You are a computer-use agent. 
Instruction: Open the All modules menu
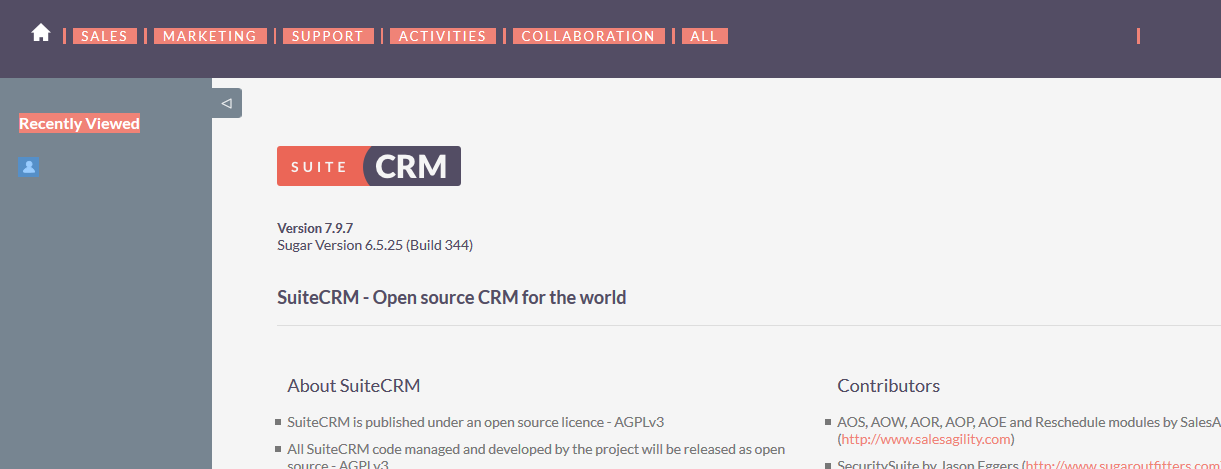click(x=704, y=36)
